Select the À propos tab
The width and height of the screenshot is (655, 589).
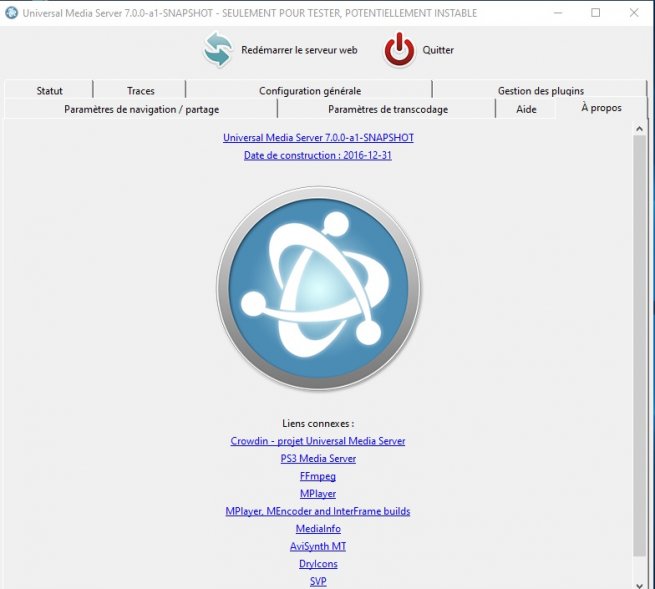point(601,108)
